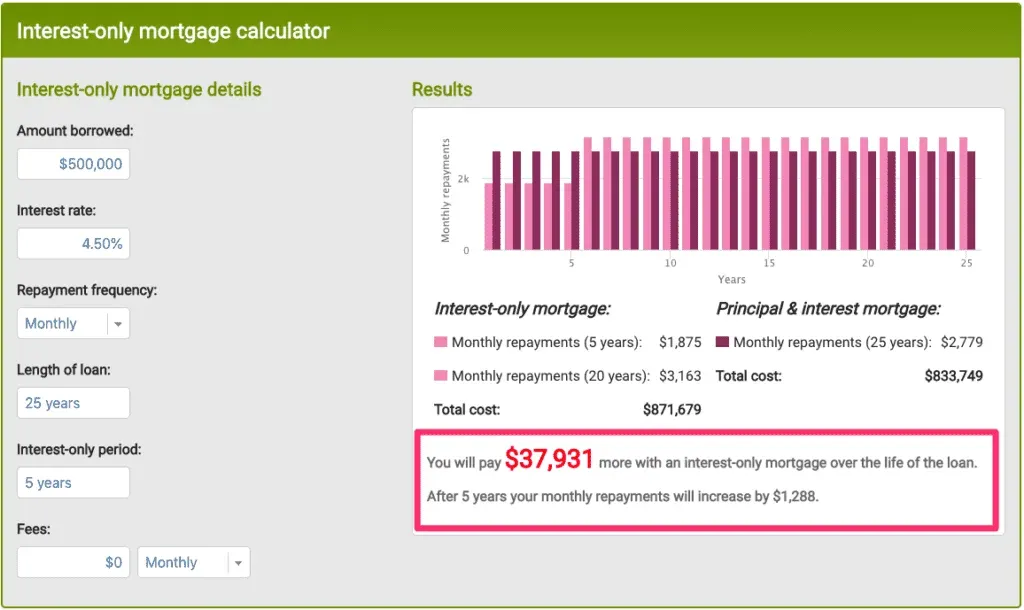Click the 'Total cost:' label under principal & interest
This screenshot has width=1024, height=610.
(x=748, y=376)
